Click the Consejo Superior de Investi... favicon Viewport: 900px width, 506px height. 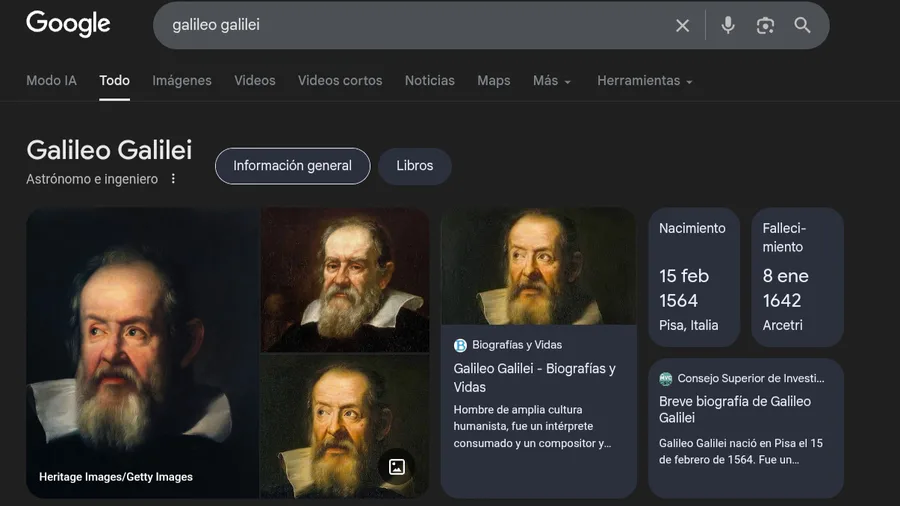665,379
